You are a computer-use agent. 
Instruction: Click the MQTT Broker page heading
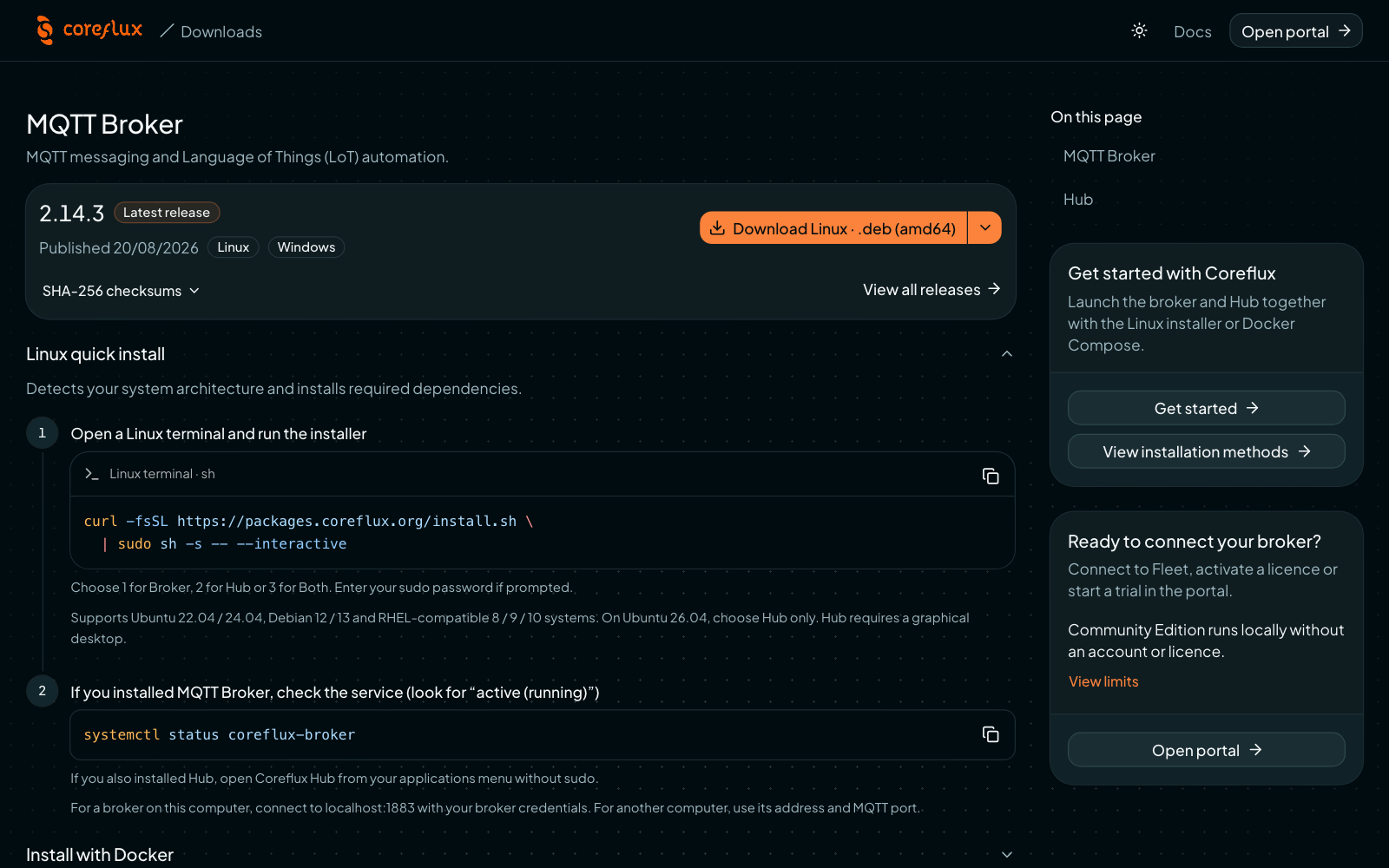tap(104, 124)
